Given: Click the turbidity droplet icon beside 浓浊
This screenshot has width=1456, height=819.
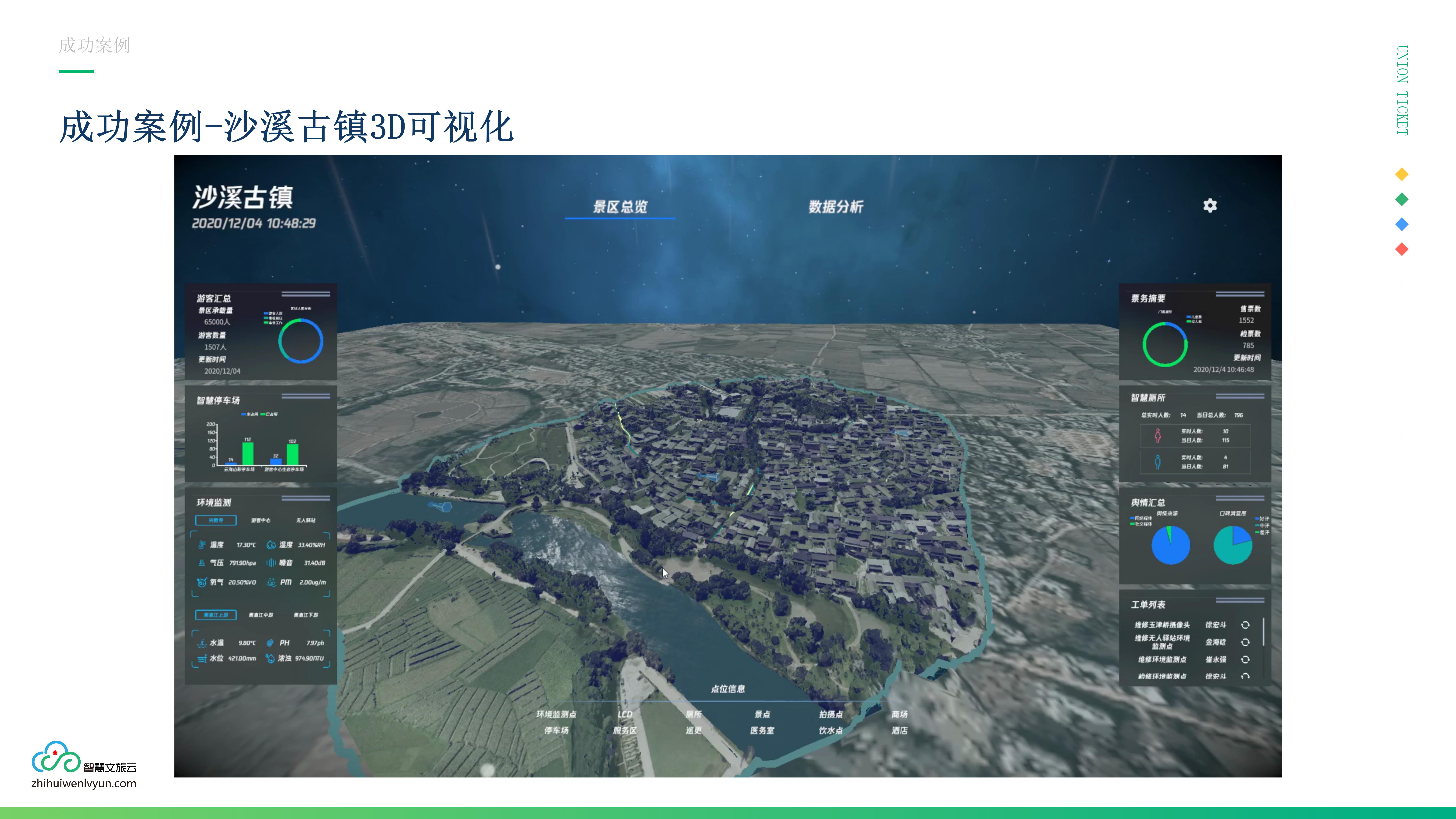Looking at the screenshot, I should pyautogui.click(x=270, y=658).
